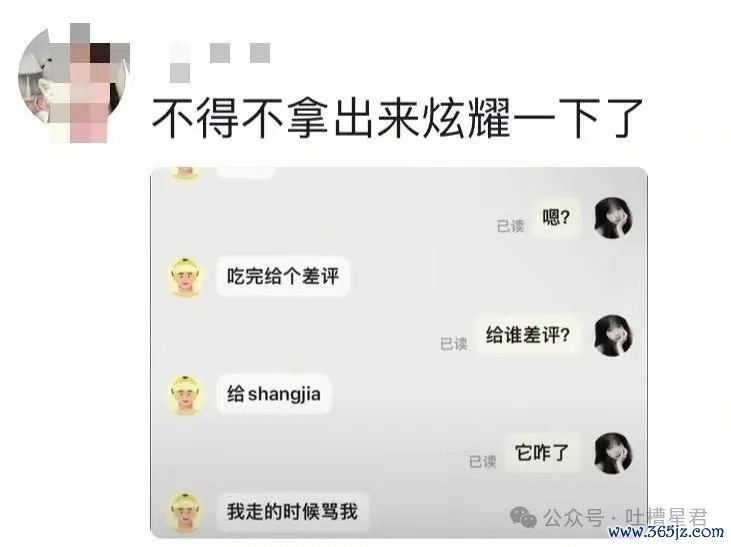Tap the cartoon avatar beside 吃完给个差评

pos(186,277)
